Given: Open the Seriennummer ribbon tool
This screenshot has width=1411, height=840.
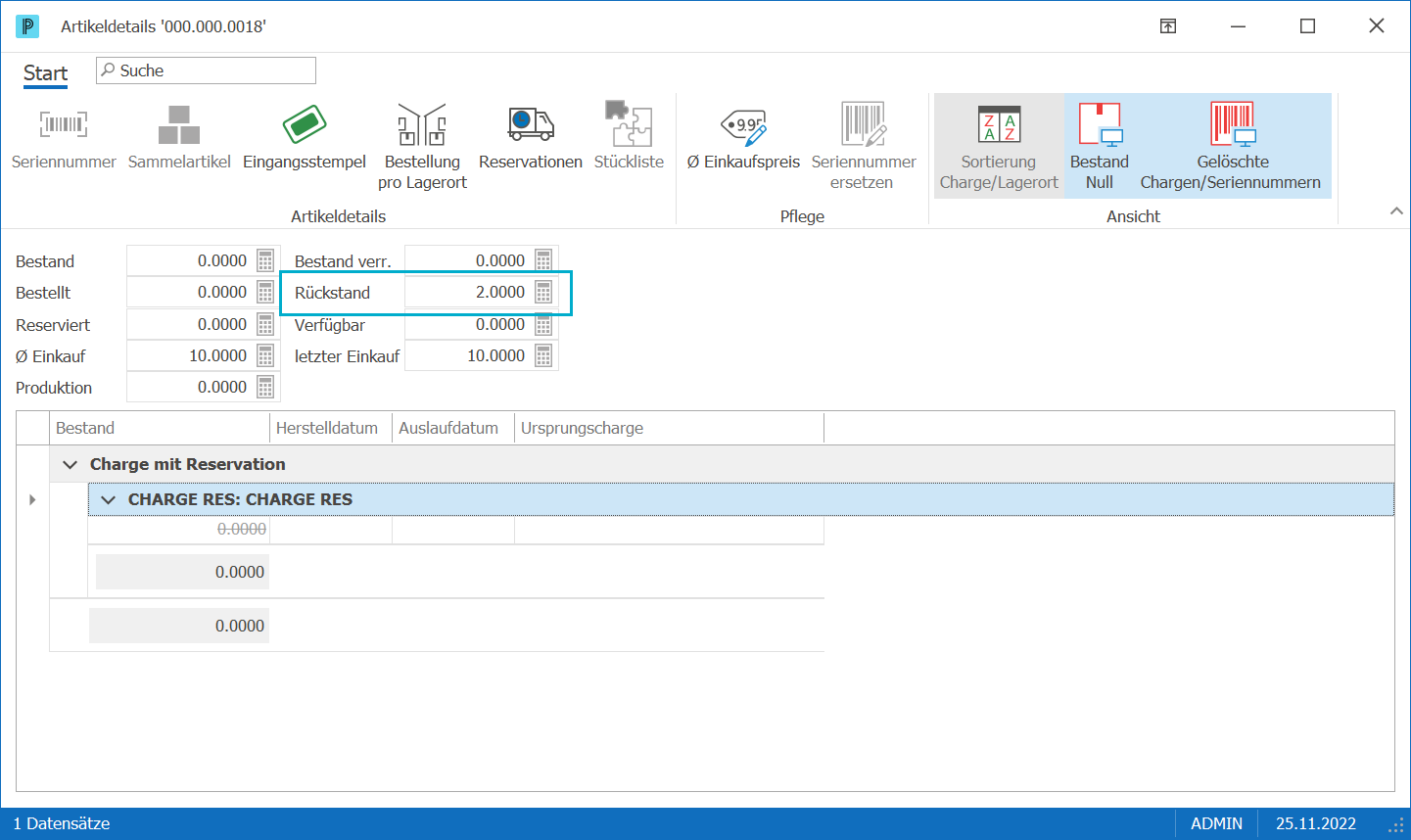Looking at the screenshot, I should pyautogui.click(x=64, y=137).
